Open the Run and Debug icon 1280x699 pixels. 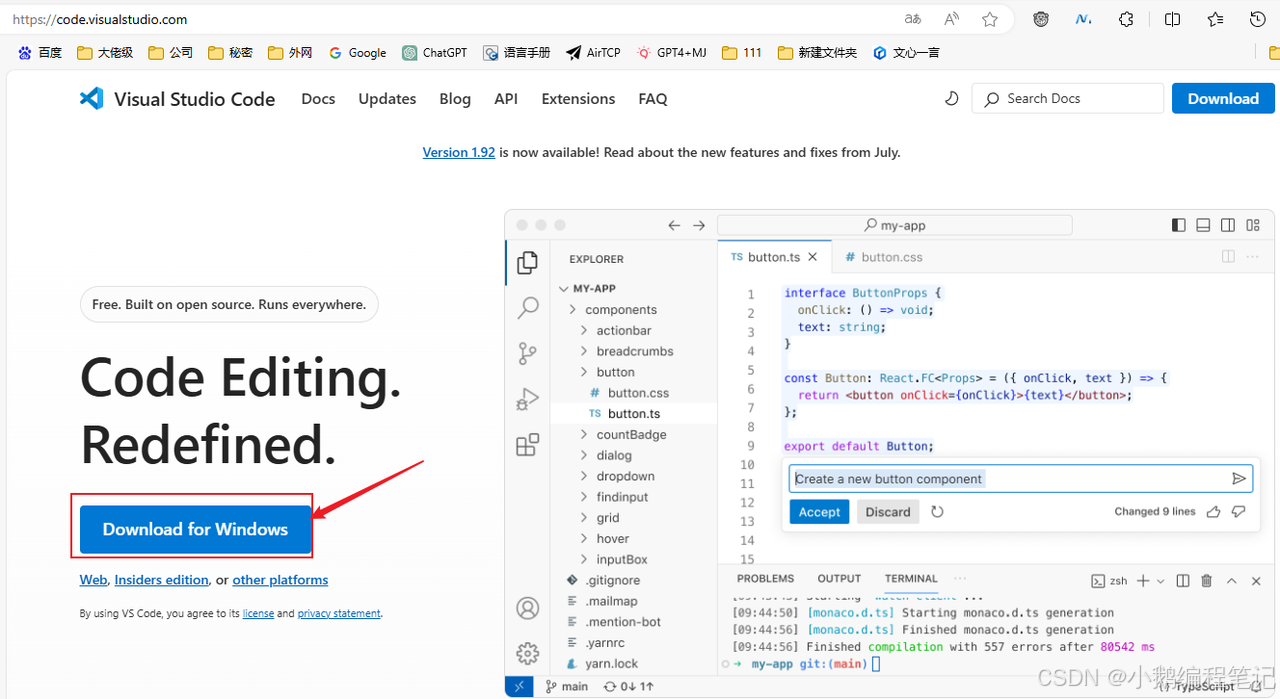click(x=527, y=399)
